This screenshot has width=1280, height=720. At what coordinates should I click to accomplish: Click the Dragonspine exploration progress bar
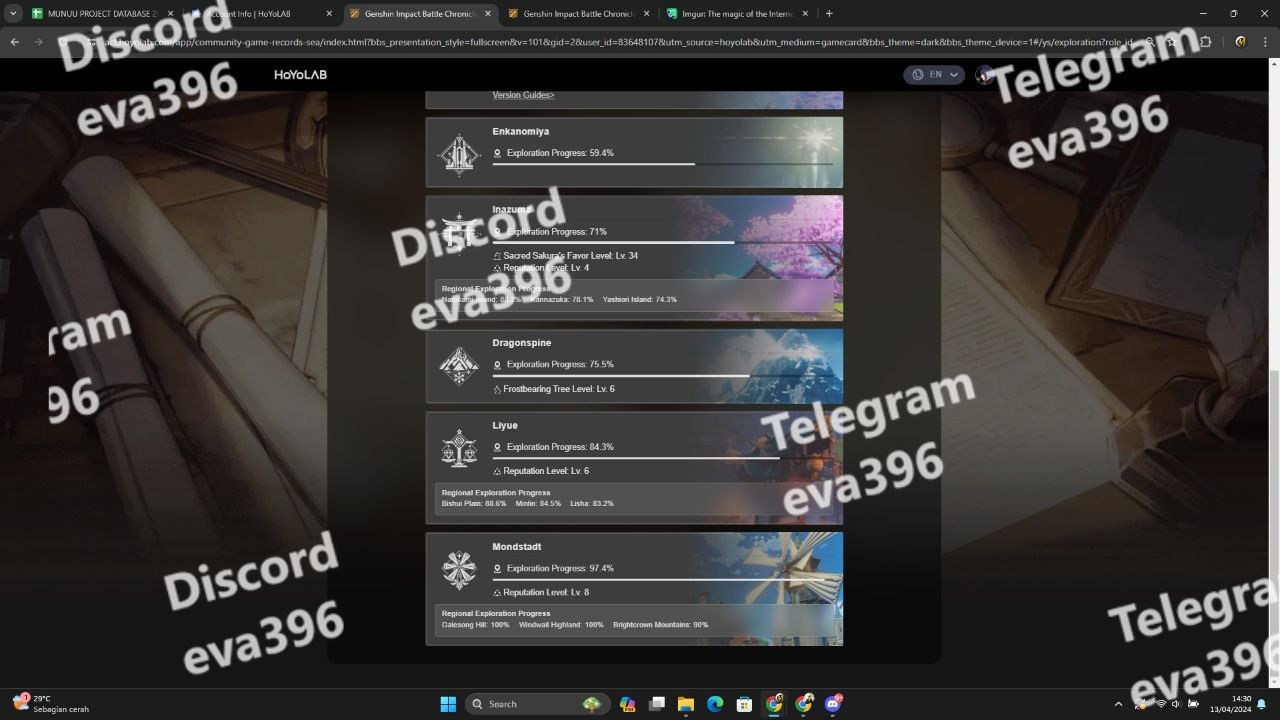click(662, 375)
